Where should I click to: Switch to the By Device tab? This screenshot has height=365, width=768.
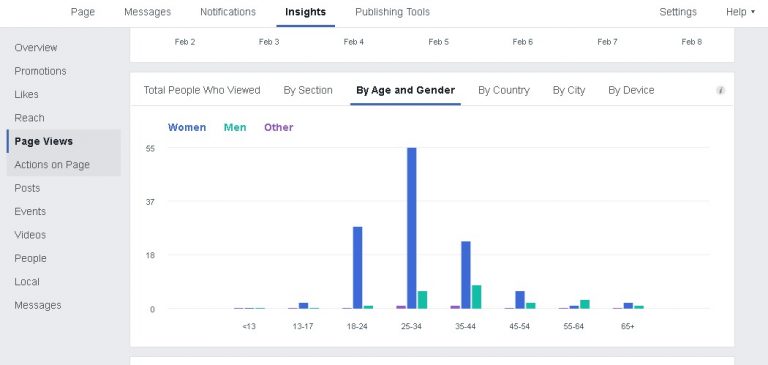(x=631, y=90)
